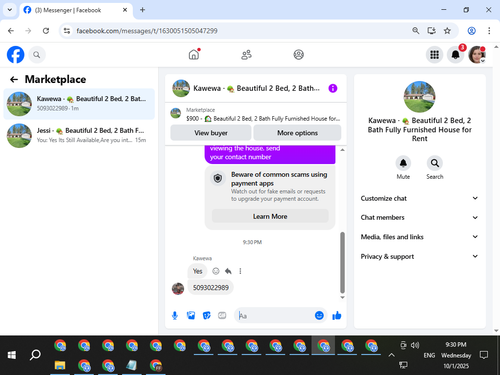Go to the Home feed icon
This screenshot has width=500, height=375.
pyautogui.click(x=194, y=54)
